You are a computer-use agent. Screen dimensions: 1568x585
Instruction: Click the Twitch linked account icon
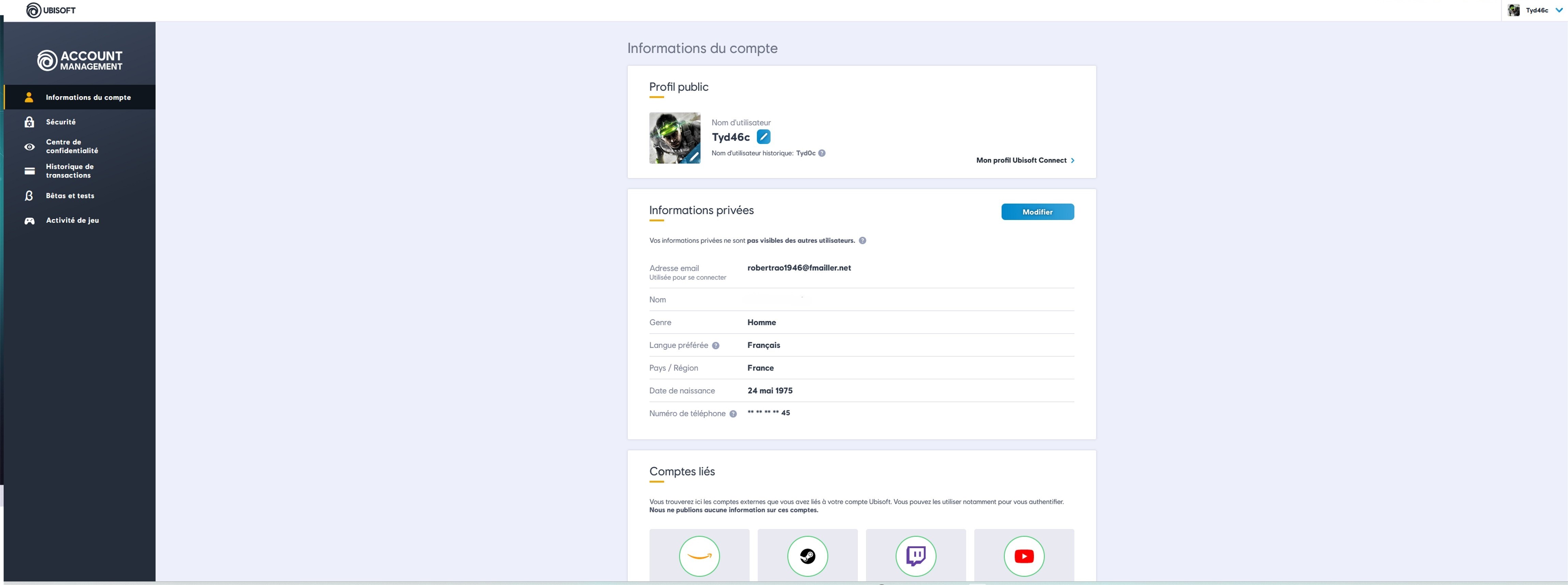915,556
